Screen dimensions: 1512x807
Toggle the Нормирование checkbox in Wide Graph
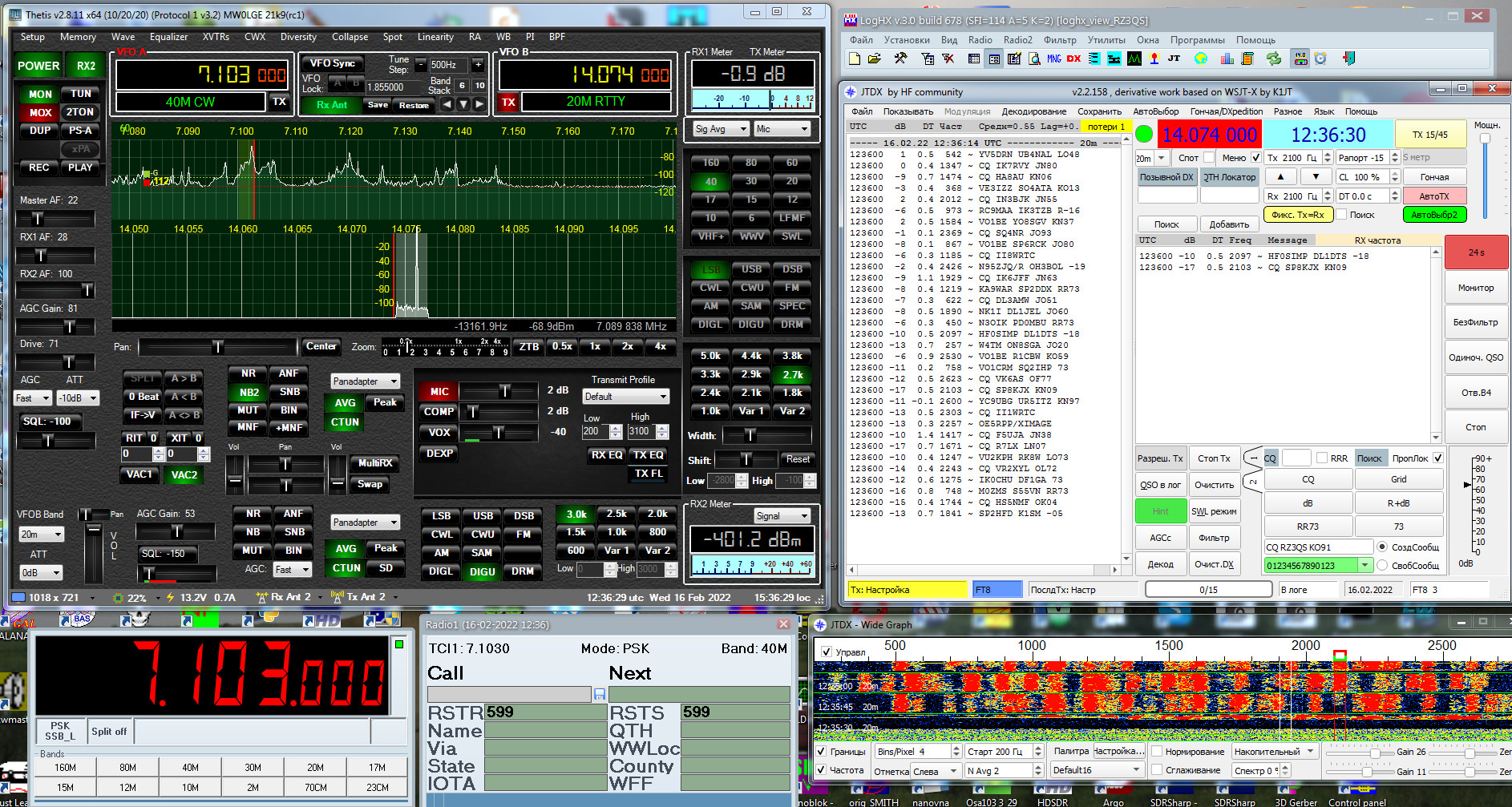pyautogui.click(x=1157, y=752)
